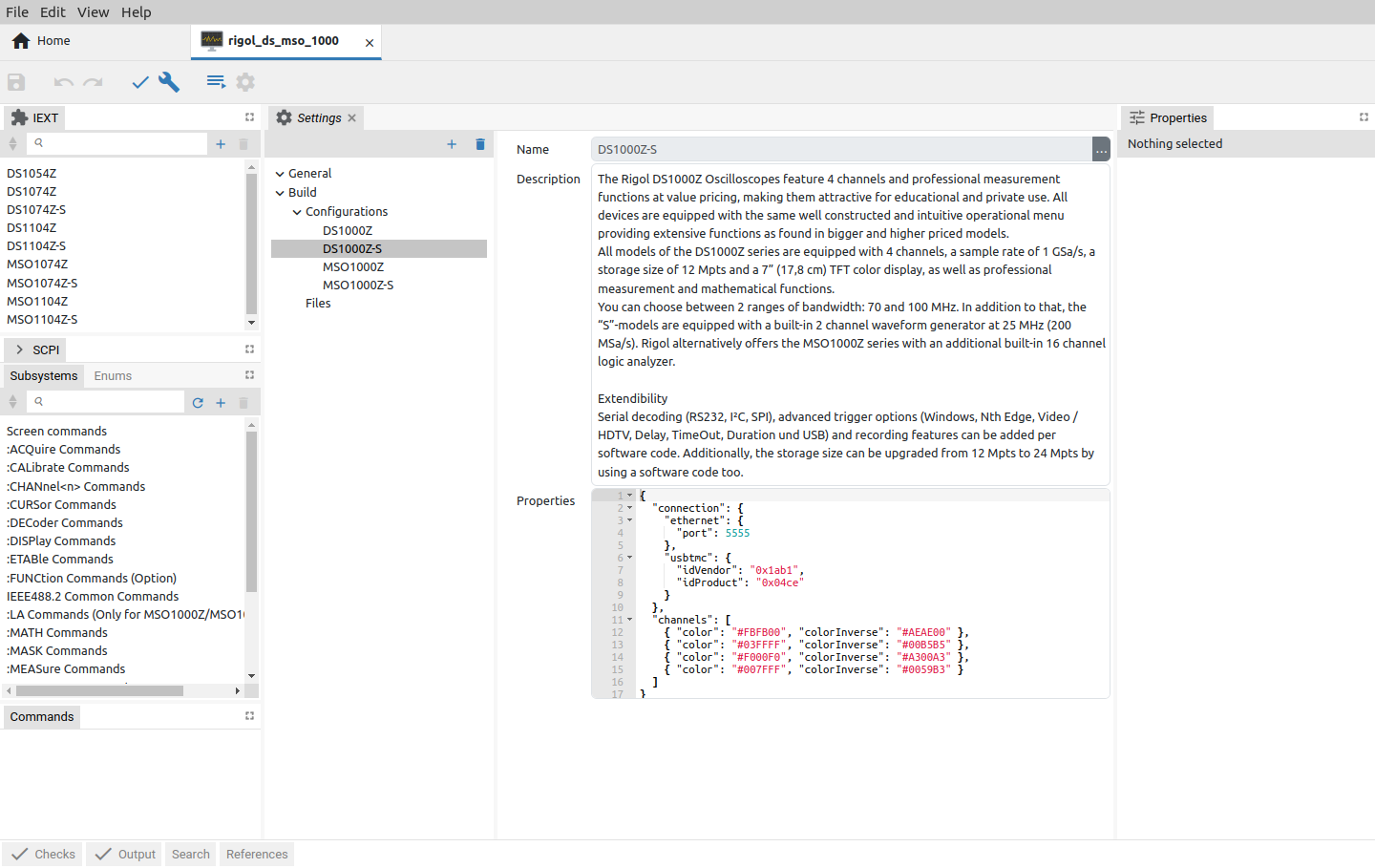1375x868 pixels.
Task: Select MSO1000Z-S configuration in tree
Action: tap(358, 286)
